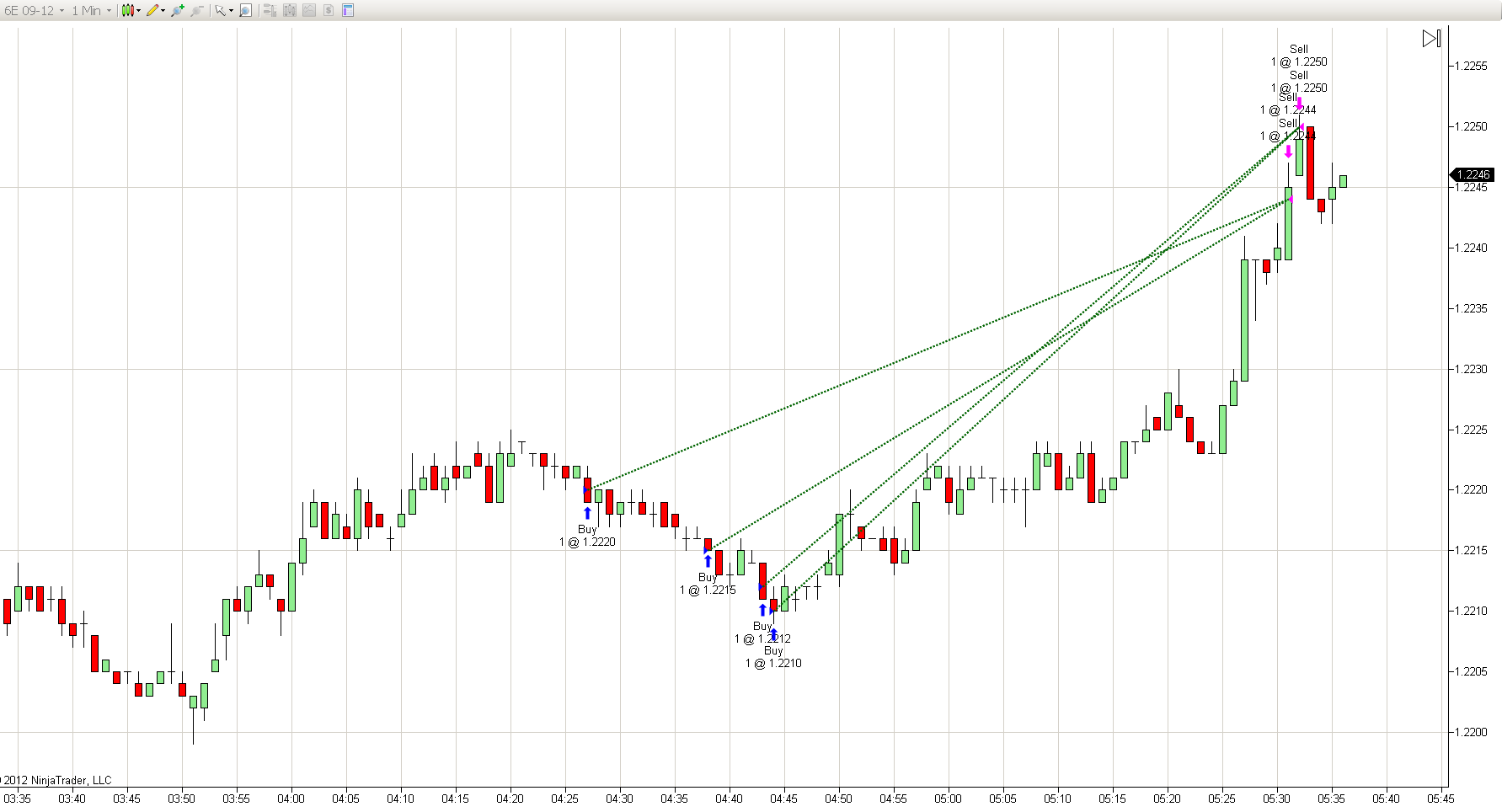Open the data series candles icon
This screenshot has width=1502, height=812.
290,11
